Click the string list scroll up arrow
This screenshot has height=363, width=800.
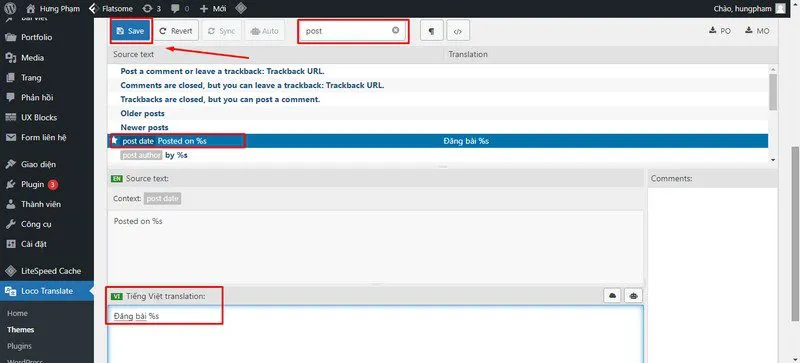pyautogui.click(x=772, y=69)
